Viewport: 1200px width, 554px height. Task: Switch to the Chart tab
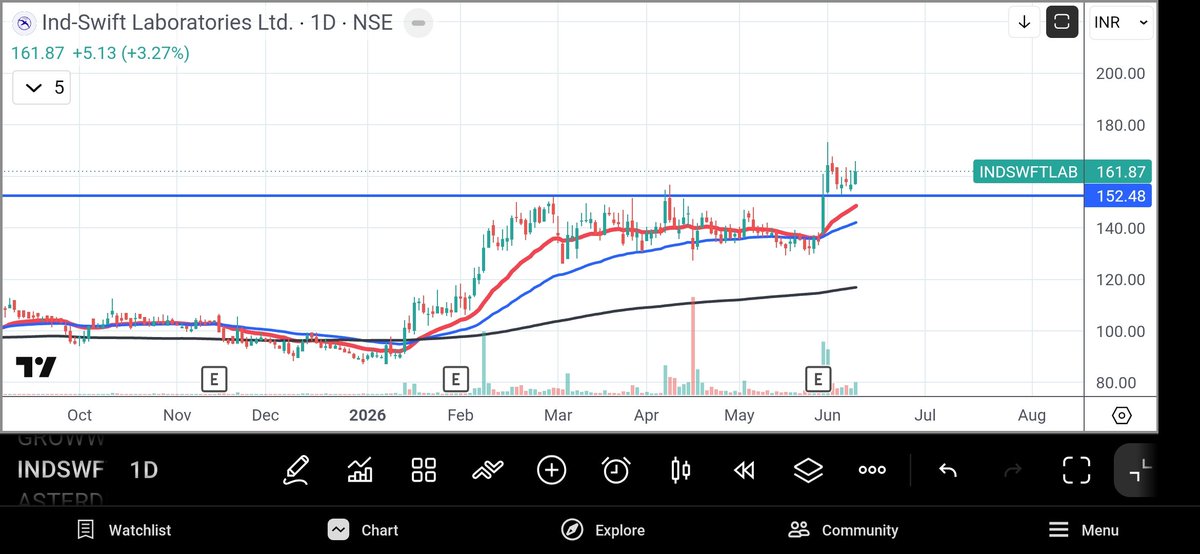point(363,530)
